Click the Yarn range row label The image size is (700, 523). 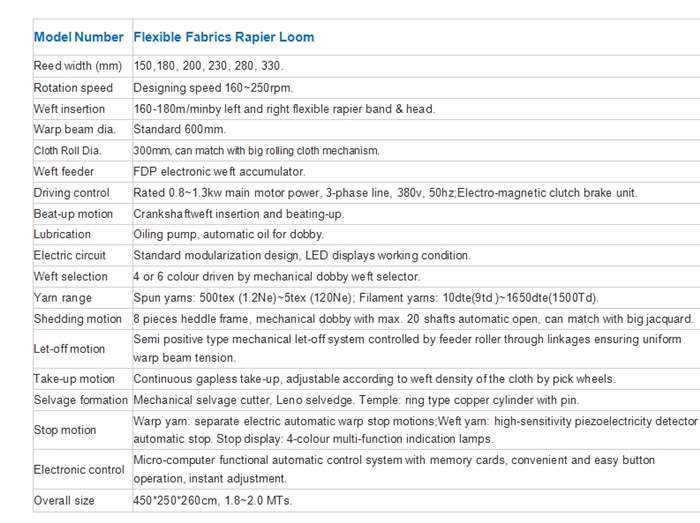tap(63, 298)
